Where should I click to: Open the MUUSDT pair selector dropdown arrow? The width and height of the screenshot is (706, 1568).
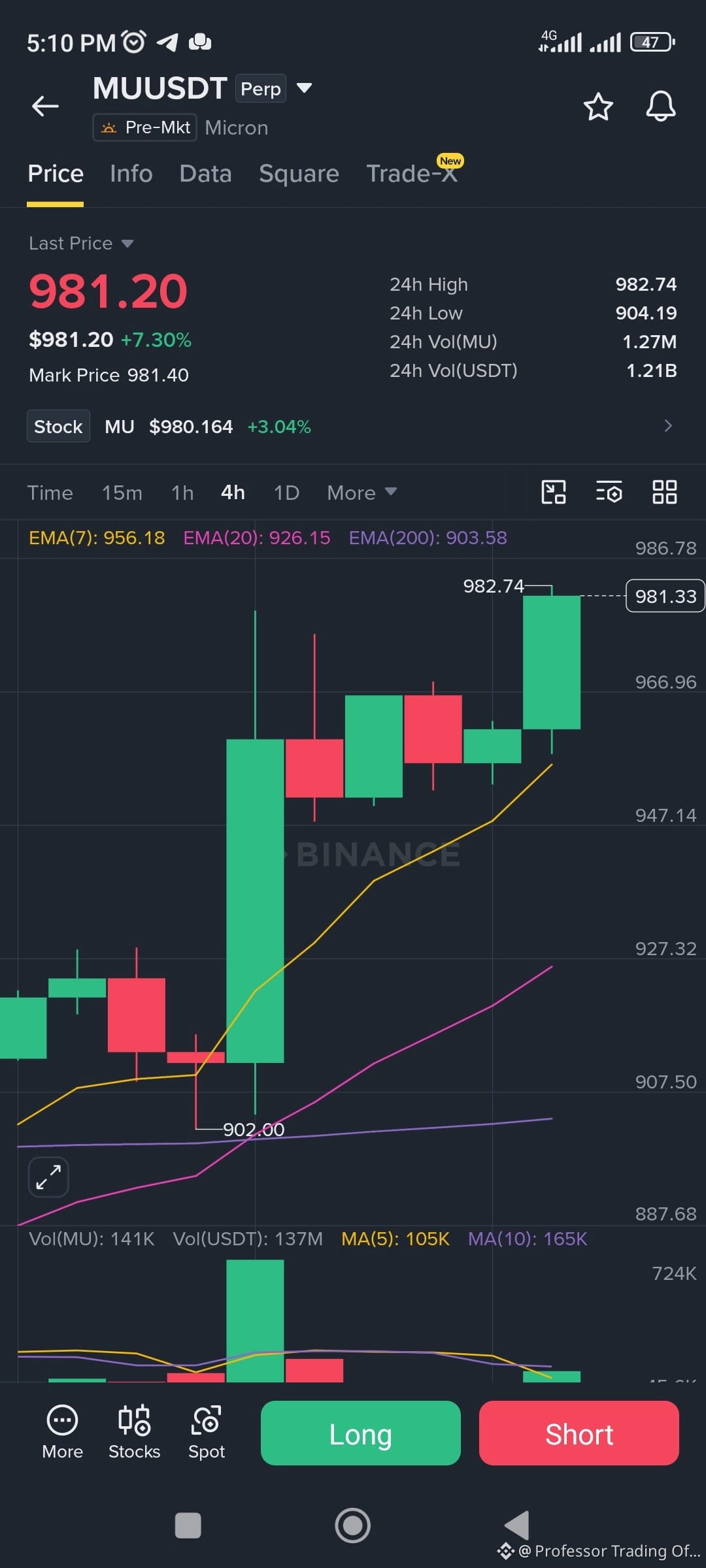click(x=304, y=88)
